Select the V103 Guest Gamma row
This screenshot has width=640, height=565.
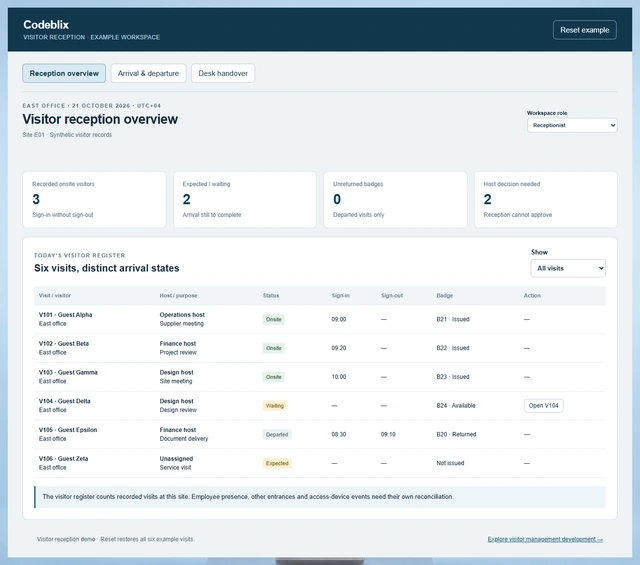click(x=320, y=377)
